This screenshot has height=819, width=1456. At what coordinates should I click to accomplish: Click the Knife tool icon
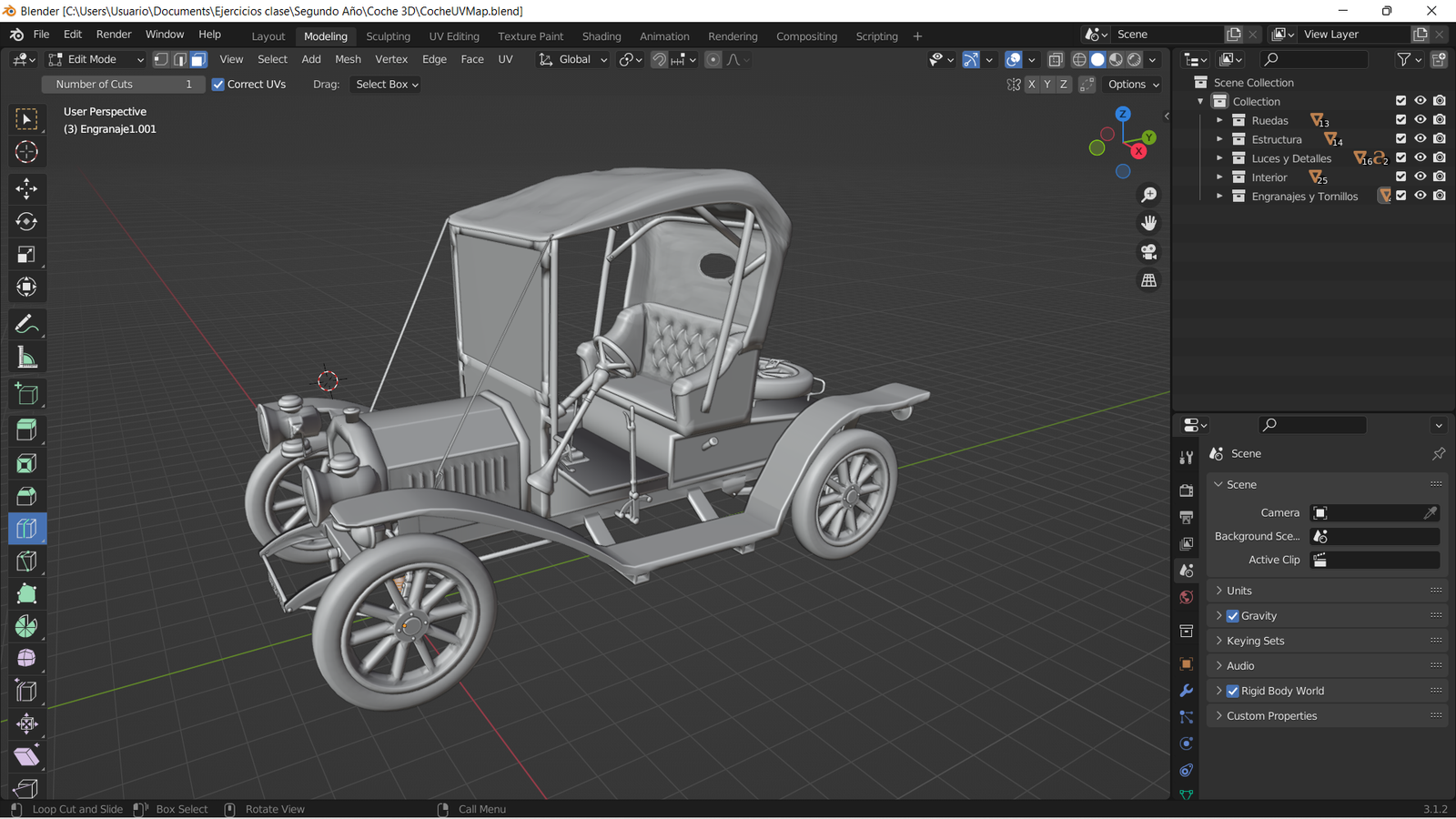pyautogui.click(x=26, y=561)
